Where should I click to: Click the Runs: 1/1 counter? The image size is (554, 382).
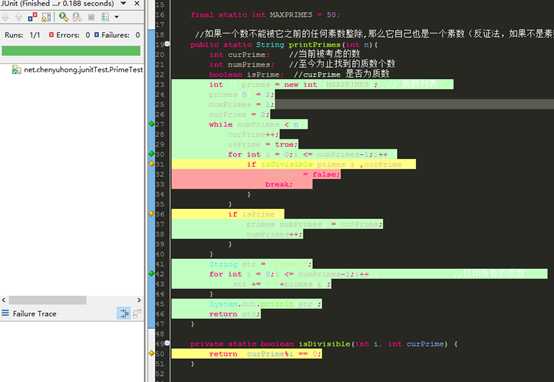tap(22, 35)
